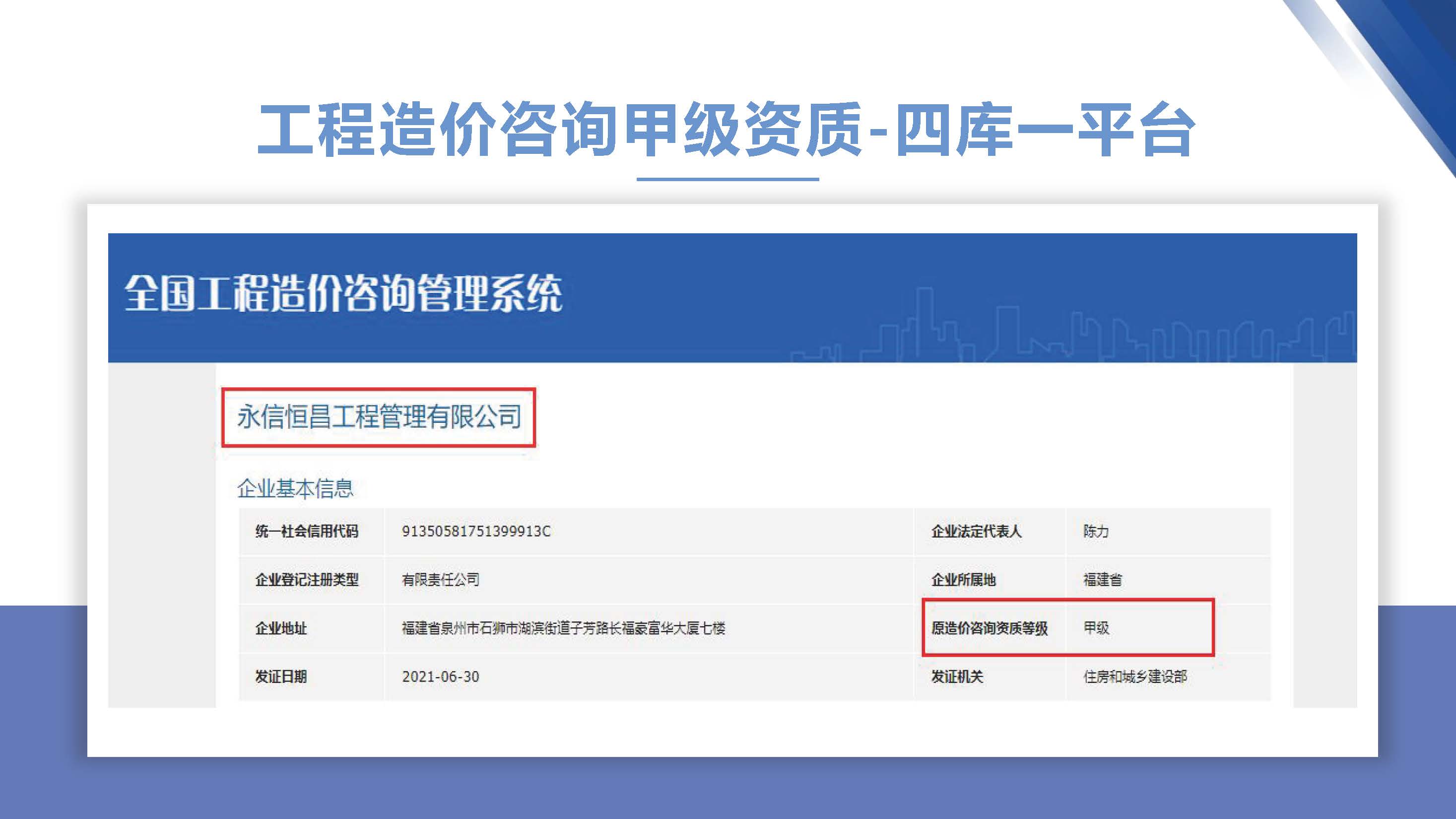This screenshot has height=819, width=1456.
Task: Click the 企业法定代表人 label
Action: [x=976, y=531]
